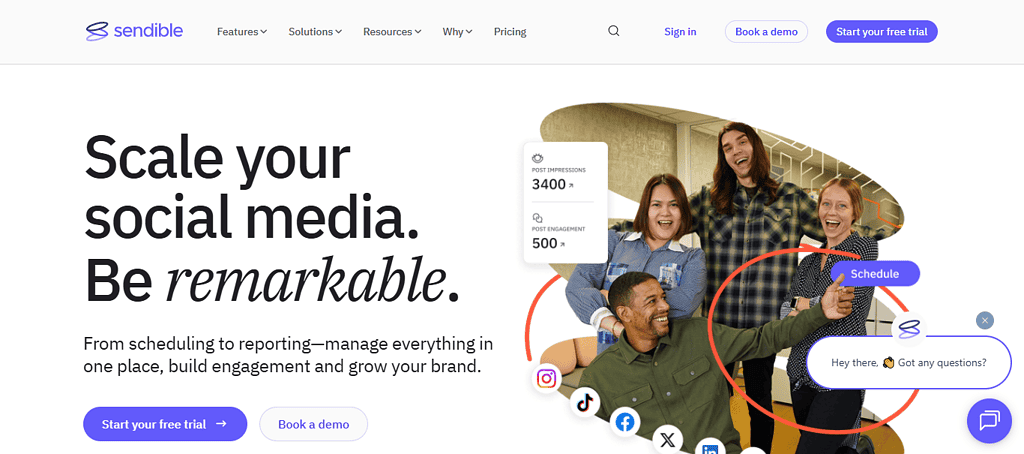Viewport: 1024px width, 454px height.
Task: Expand the Resources dropdown
Action: pos(392,31)
